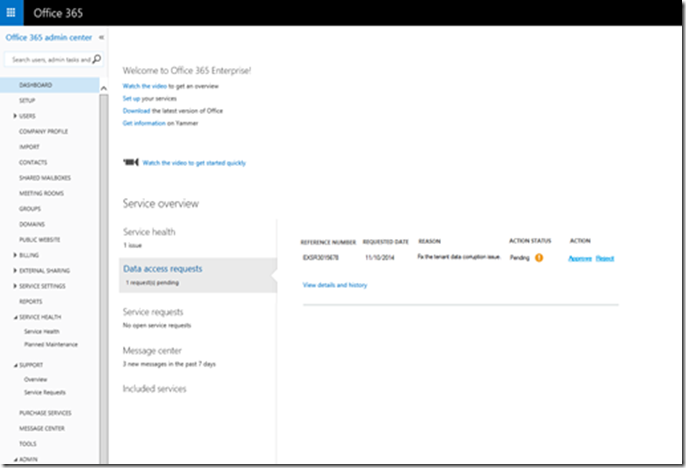This screenshot has height=468, width=686.
Task: Open Planned Maintenance sub-item
Action: point(51,345)
